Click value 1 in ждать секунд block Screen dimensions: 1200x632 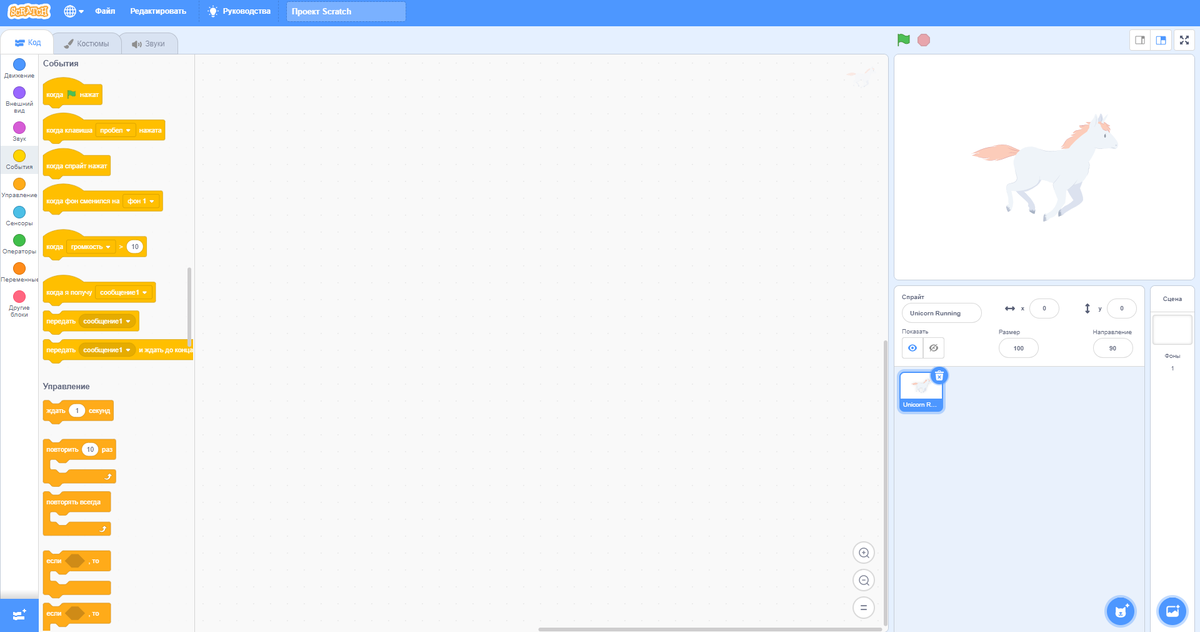(x=77, y=411)
